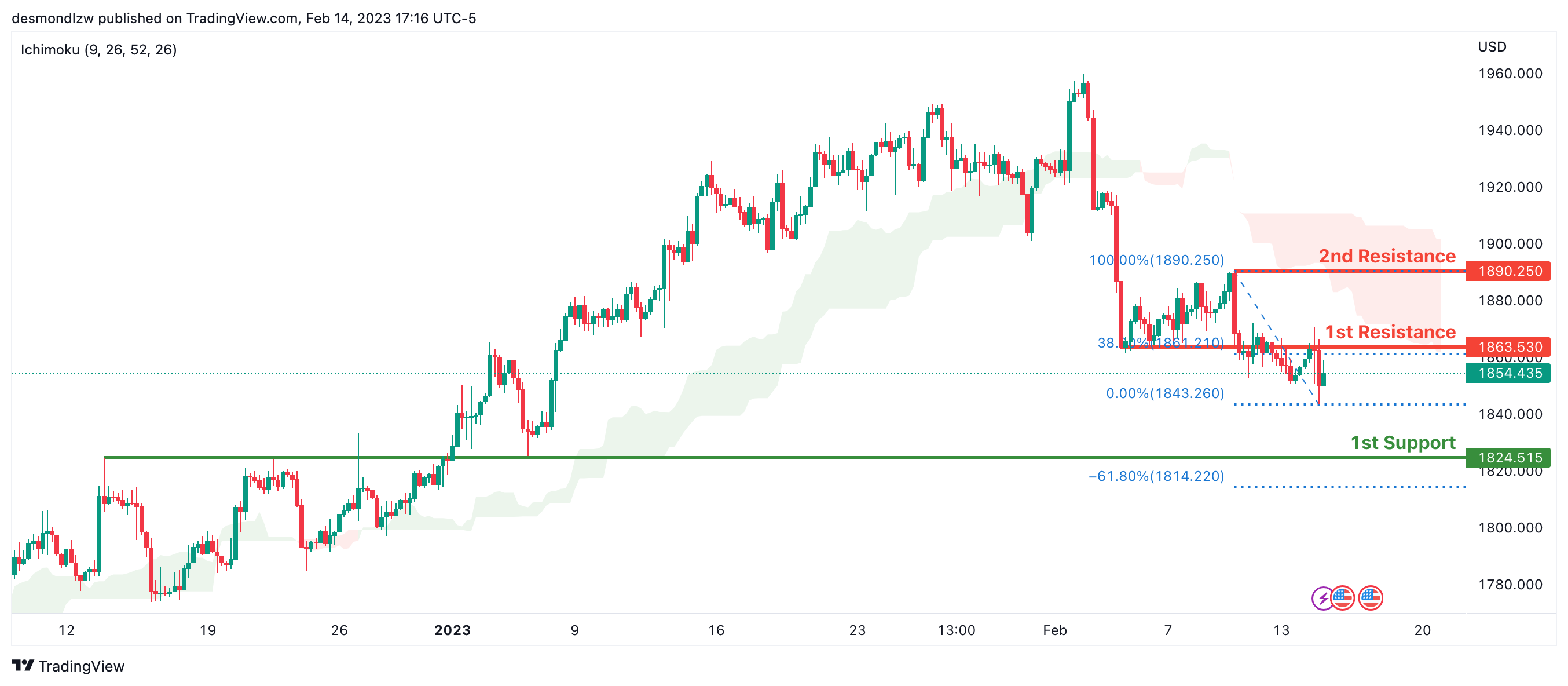Screen dimensions: 1568x686
Task: Click the USD currency label on price axis
Action: pyautogui.click(x=1492, y=47)
